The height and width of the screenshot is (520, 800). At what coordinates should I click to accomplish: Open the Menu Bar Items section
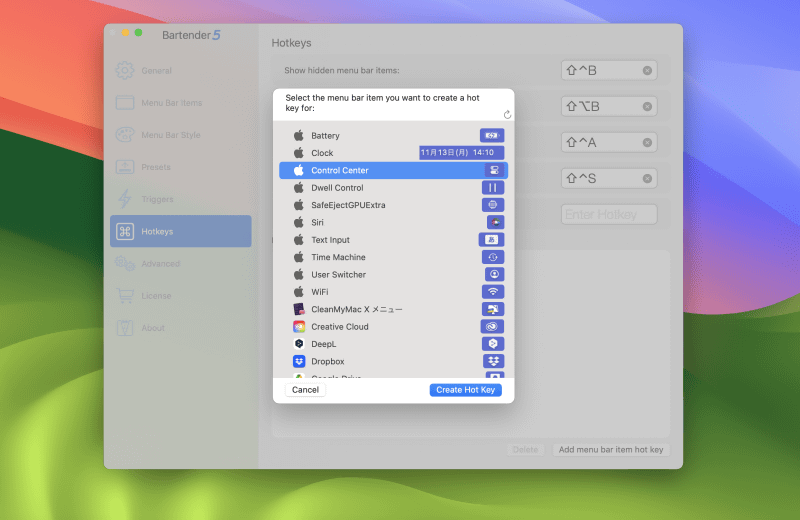[181, 103]
